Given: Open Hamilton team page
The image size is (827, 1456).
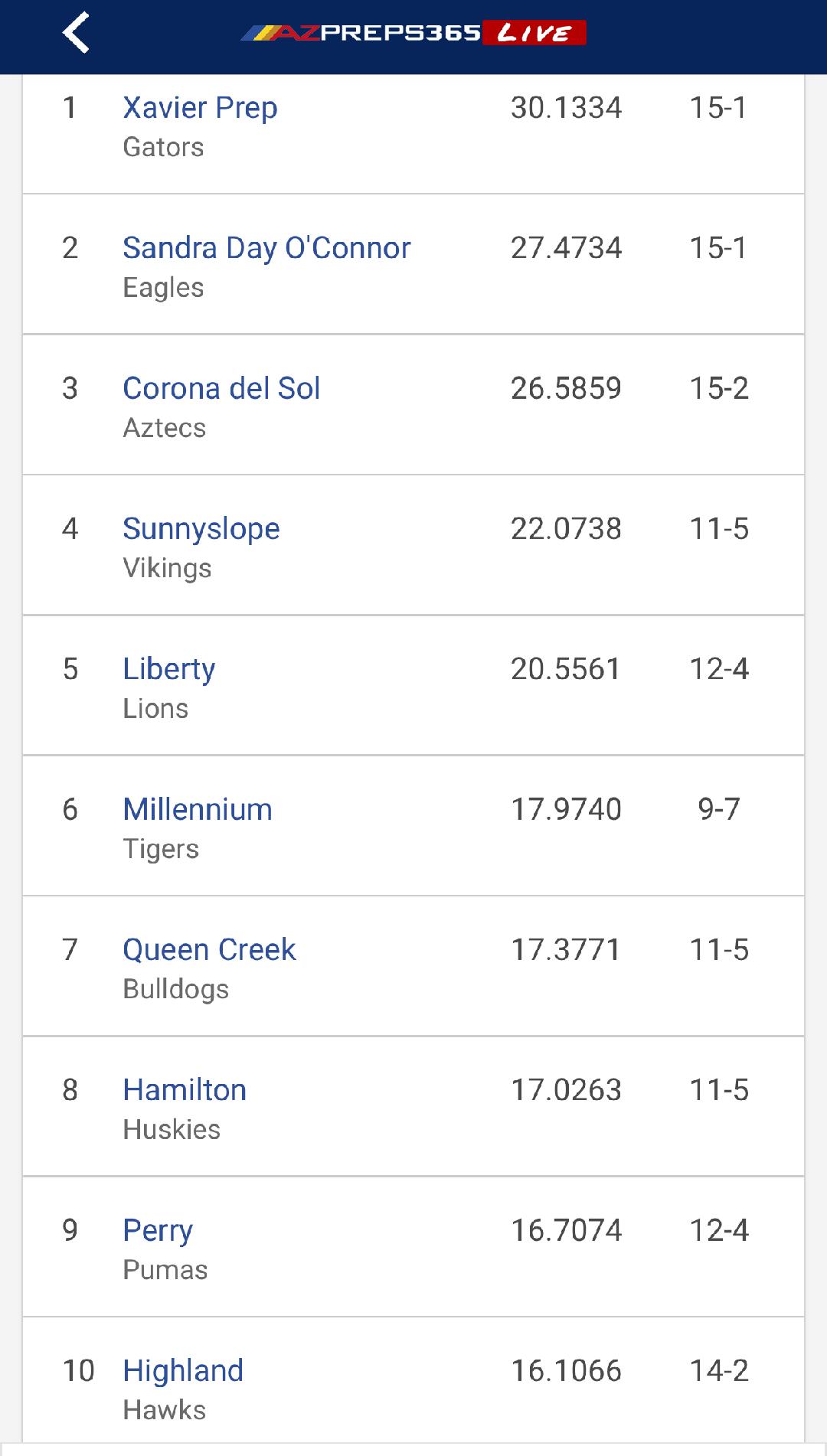Looking at the screenshot, I should 185,1090.
